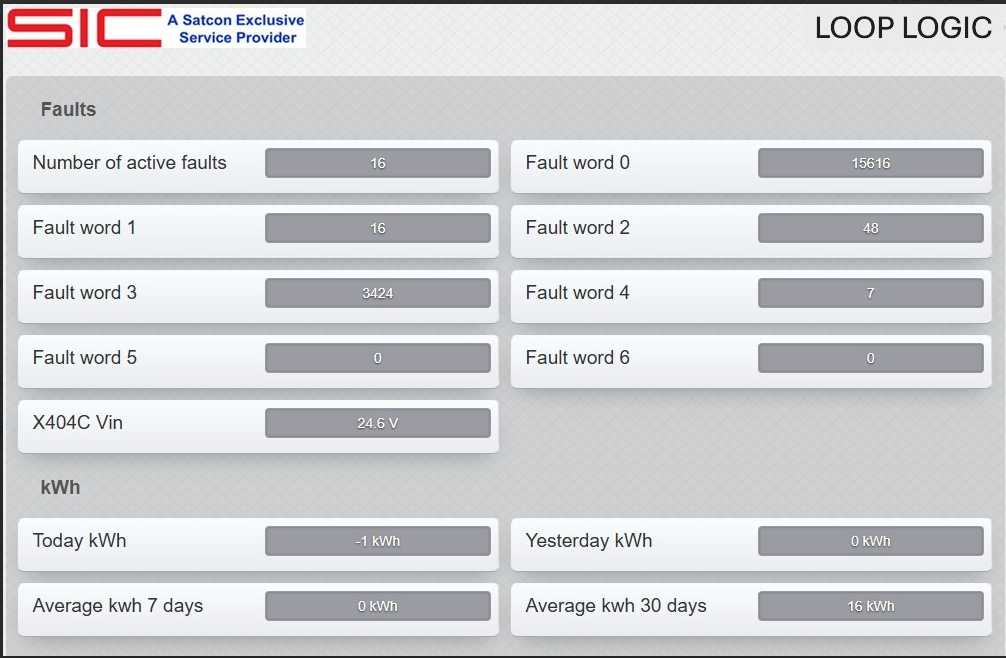Click the Average kwh 7 days value
The width and height of the screenshot is (1006, 658).
[378, 606]
